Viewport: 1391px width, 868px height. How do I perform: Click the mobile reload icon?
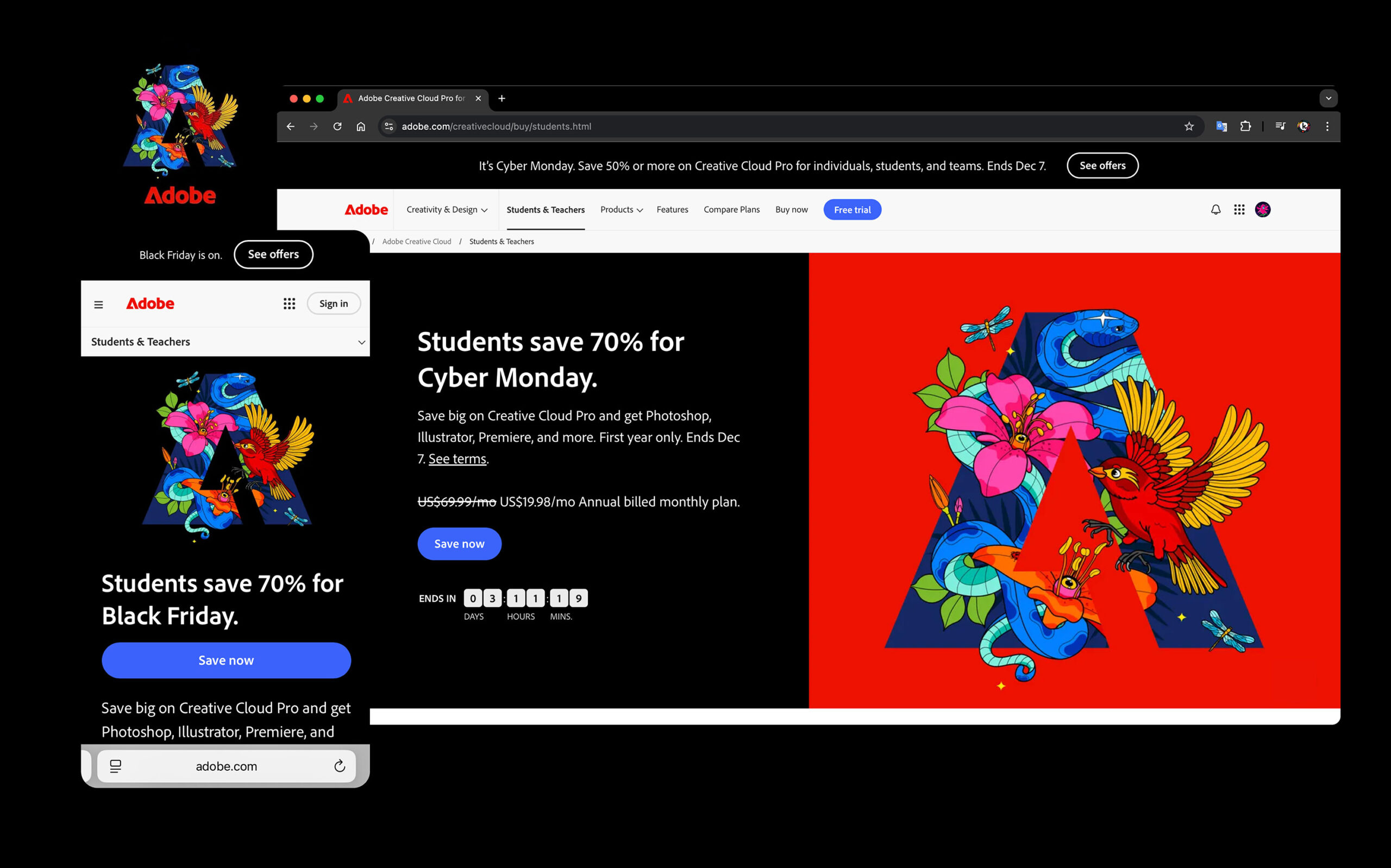point(339,766)
